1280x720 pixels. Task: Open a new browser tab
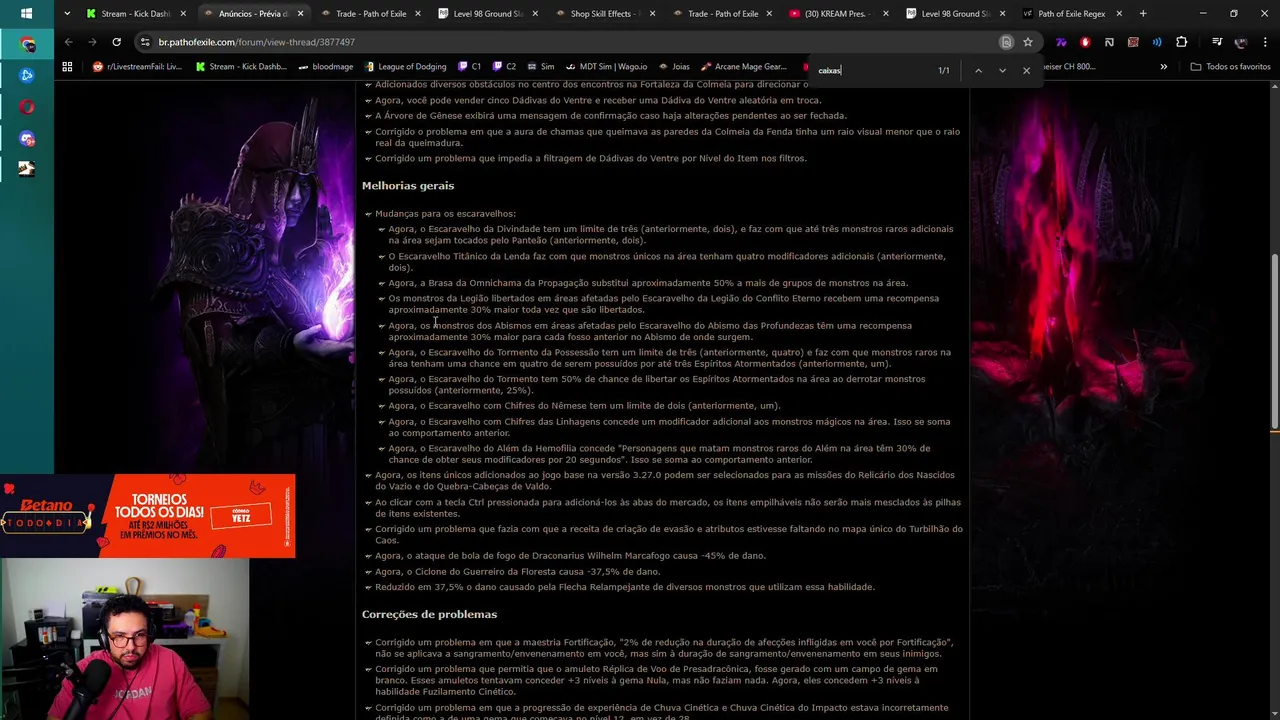(1143, 14)
